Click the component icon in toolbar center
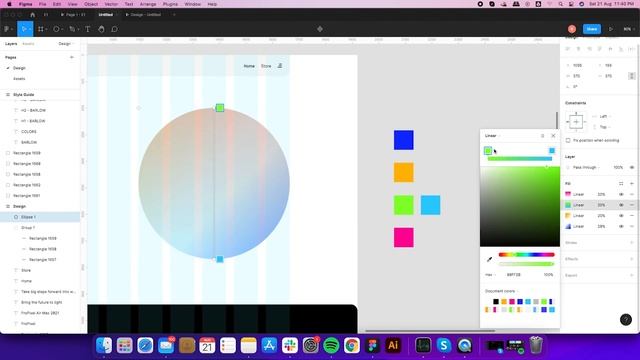The width and height of the screenshot is (640, 360). point(320,29)
